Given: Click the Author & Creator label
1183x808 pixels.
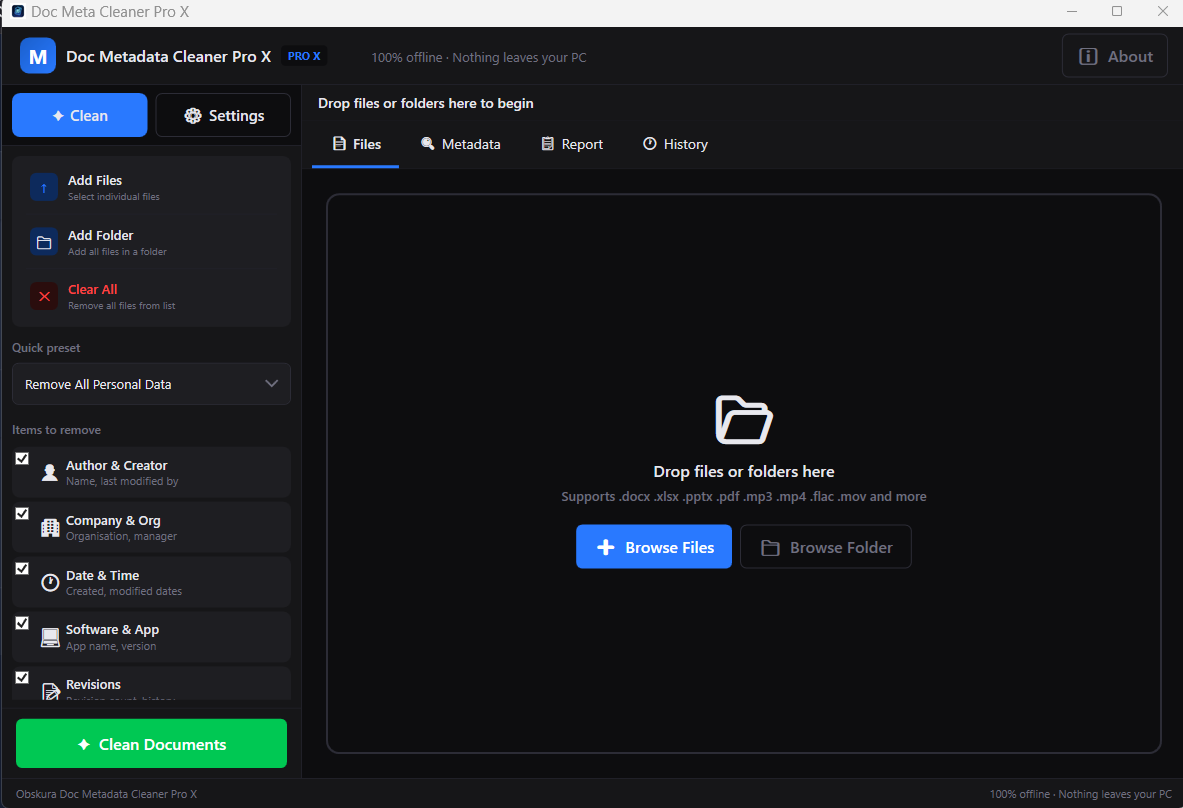Looking at the screenshot, I should (117, 465).
